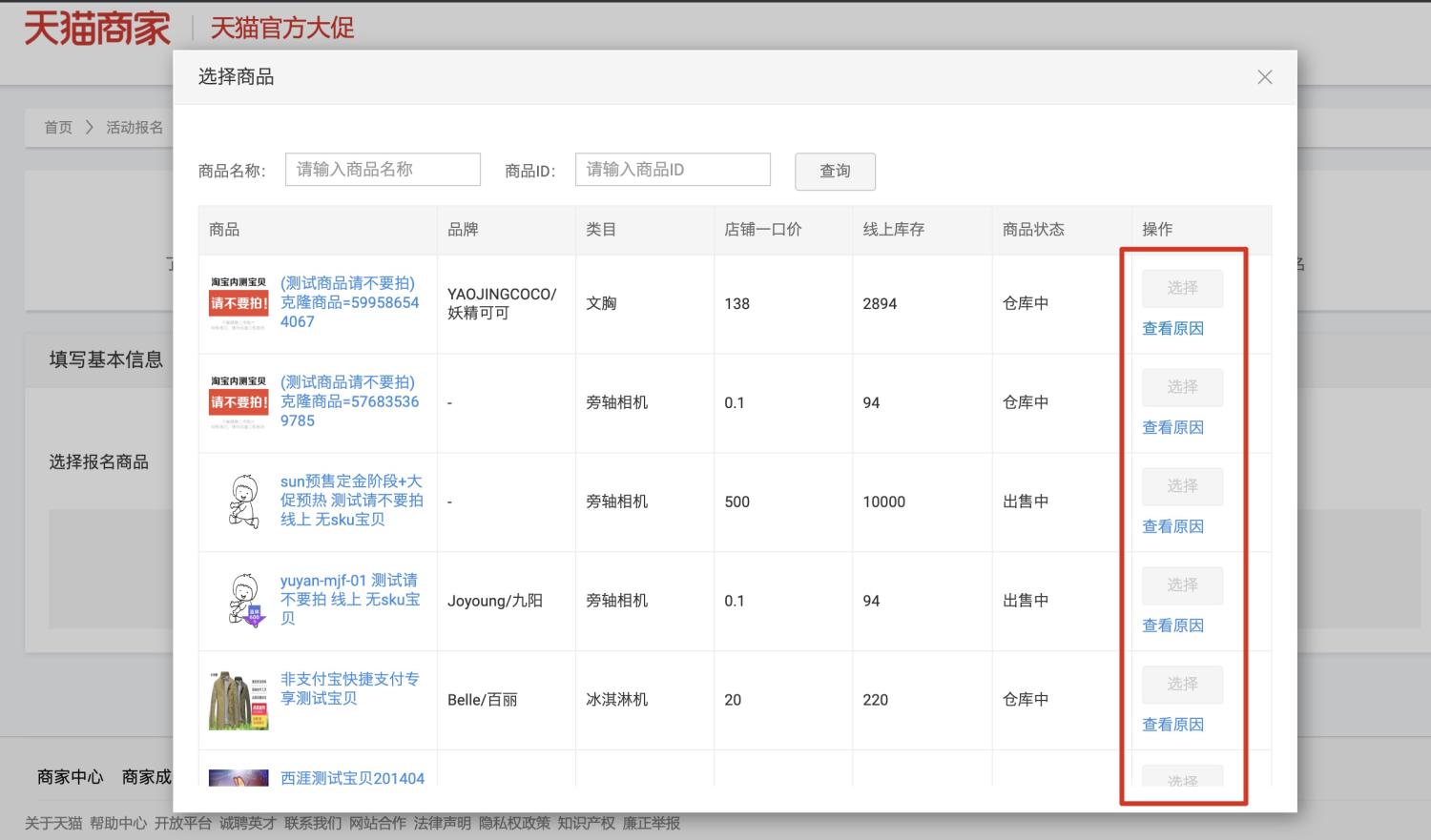Open product link 克隆商品=599586544067
Screen dimensions: 1431x840
(x=349, y=302)
